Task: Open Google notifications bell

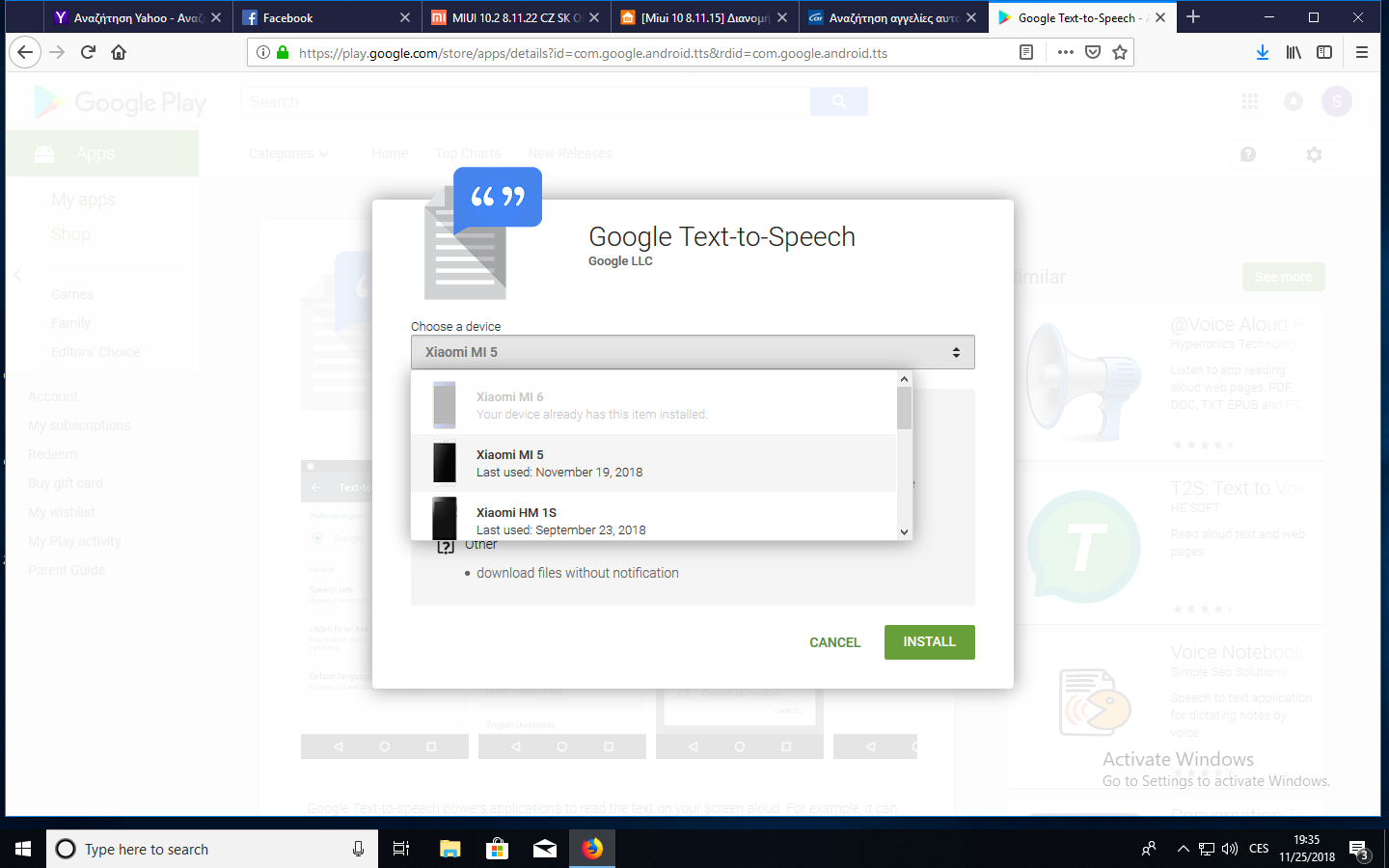Action: click(x=1294, y=101)
